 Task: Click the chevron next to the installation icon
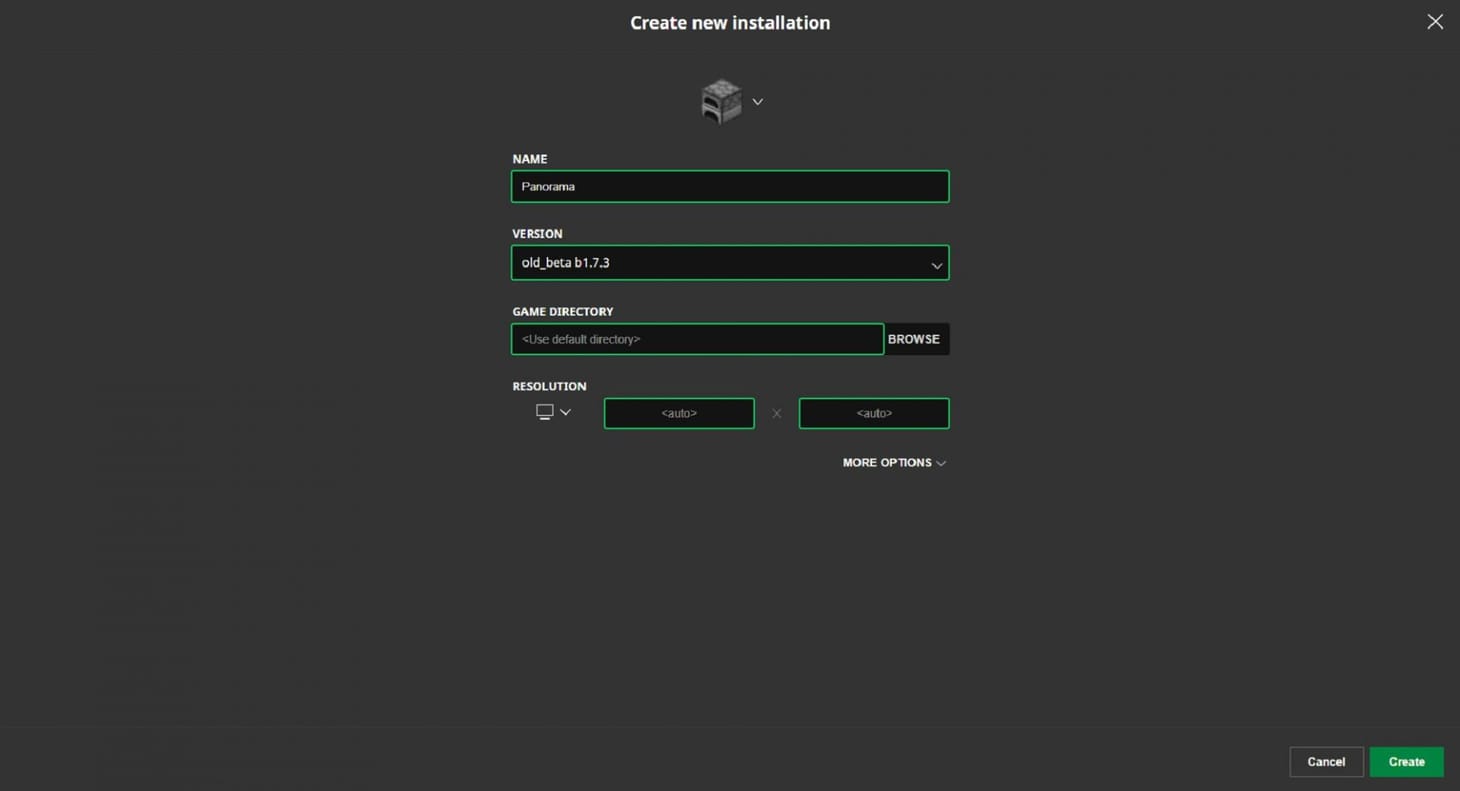coord(757,101)
